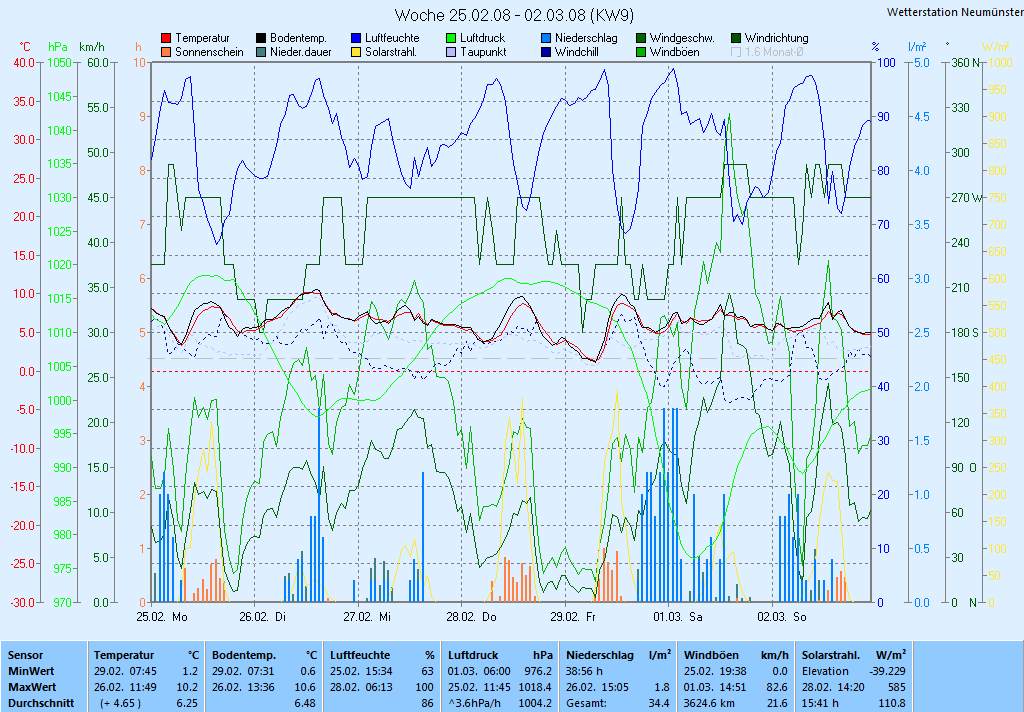Click the orange Sonnenschein legend icon
The height and width of the screenshot is (712, 1024).
(166, 52)
